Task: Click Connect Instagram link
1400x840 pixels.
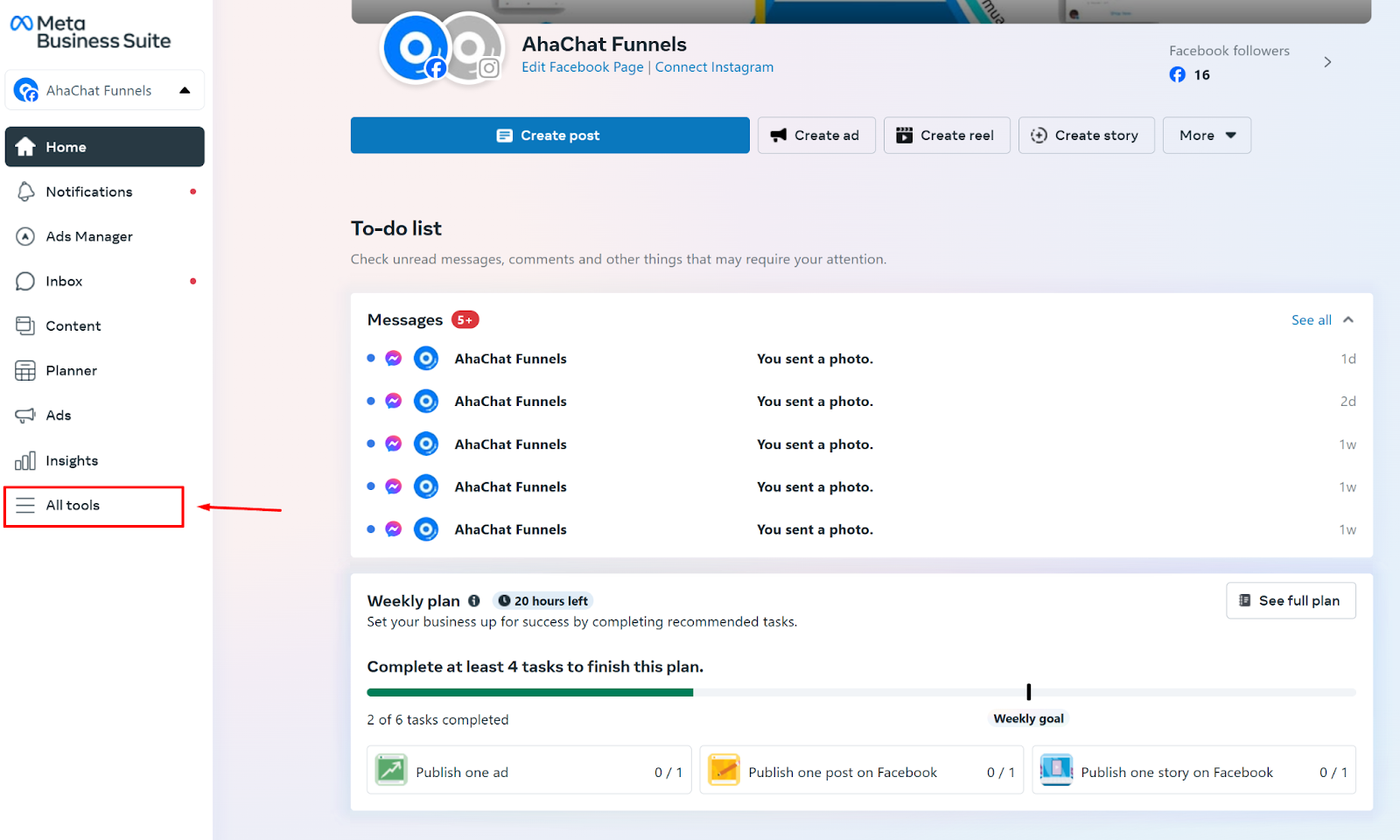Action: 714,67
